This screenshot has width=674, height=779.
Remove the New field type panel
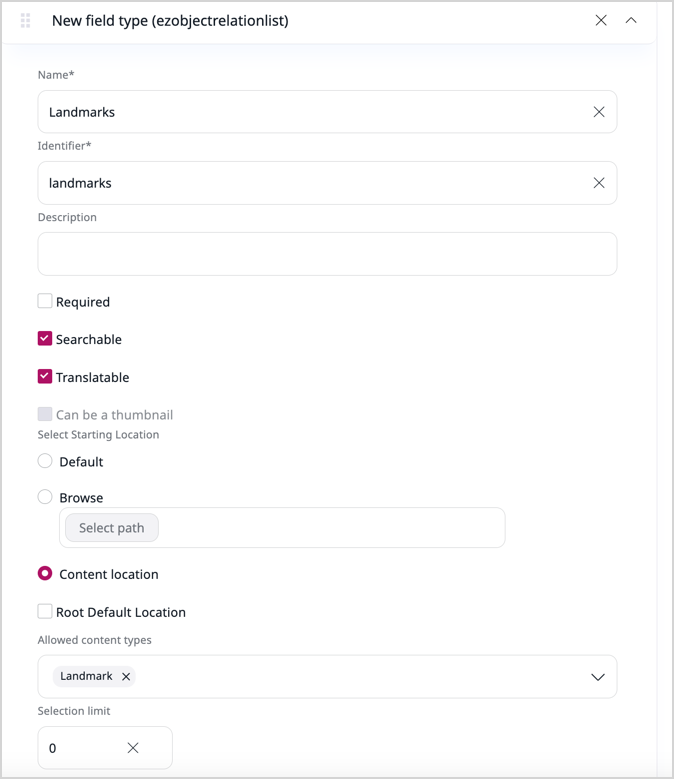[601, 20]
